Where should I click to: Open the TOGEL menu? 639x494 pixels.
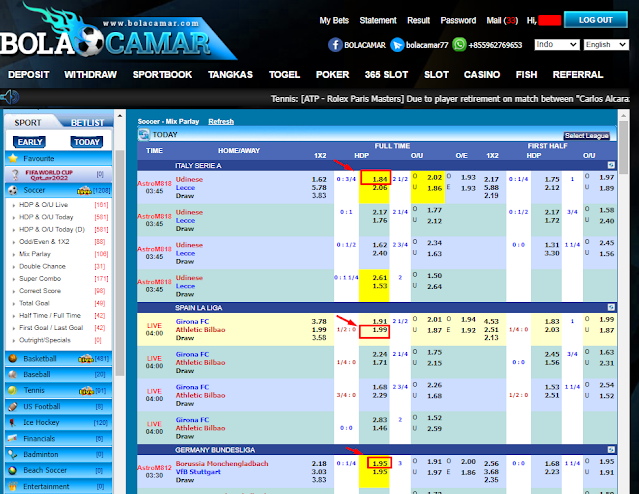click(x=284, y=75)
